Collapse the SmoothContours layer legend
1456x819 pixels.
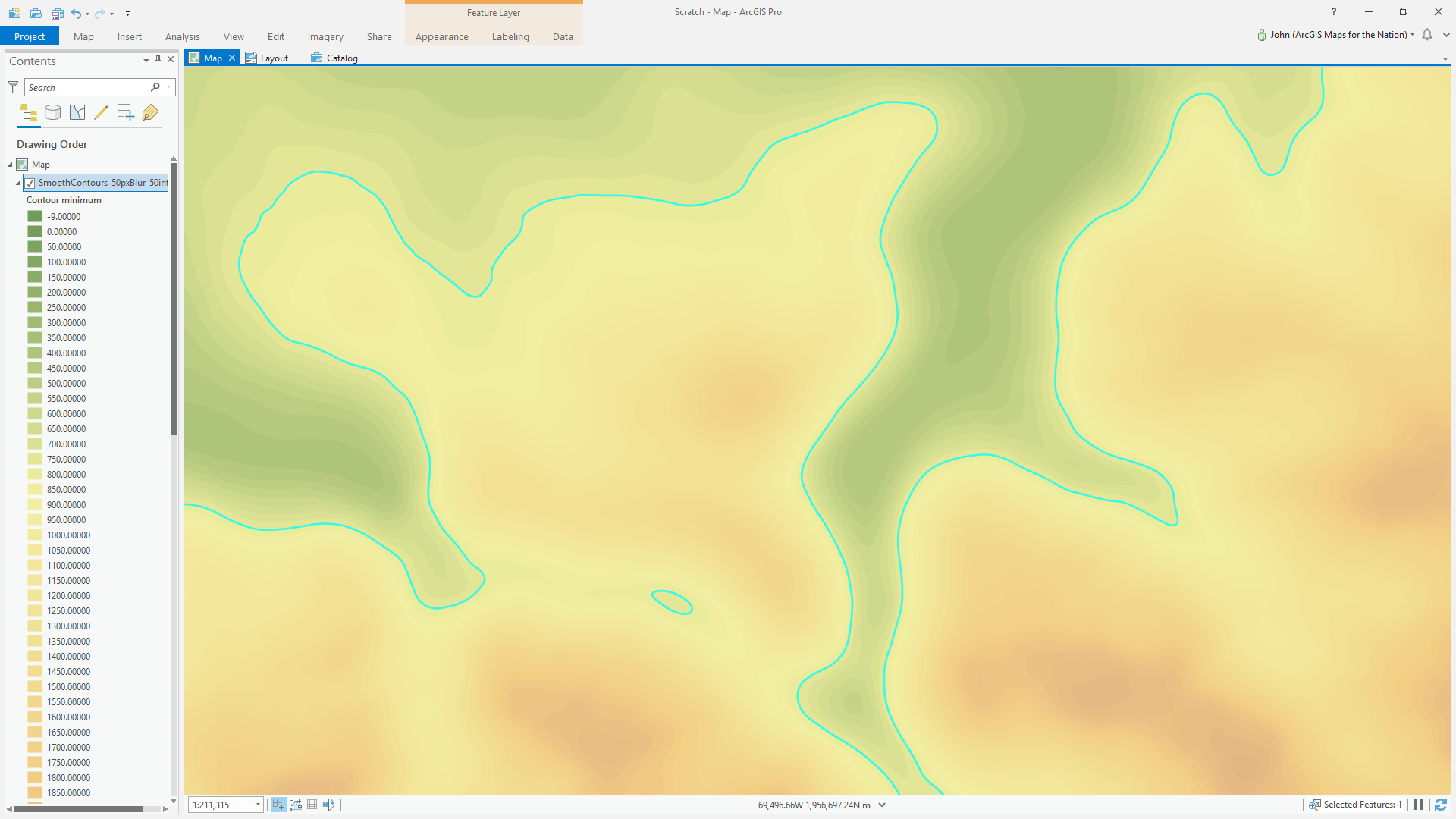point(18,183)
